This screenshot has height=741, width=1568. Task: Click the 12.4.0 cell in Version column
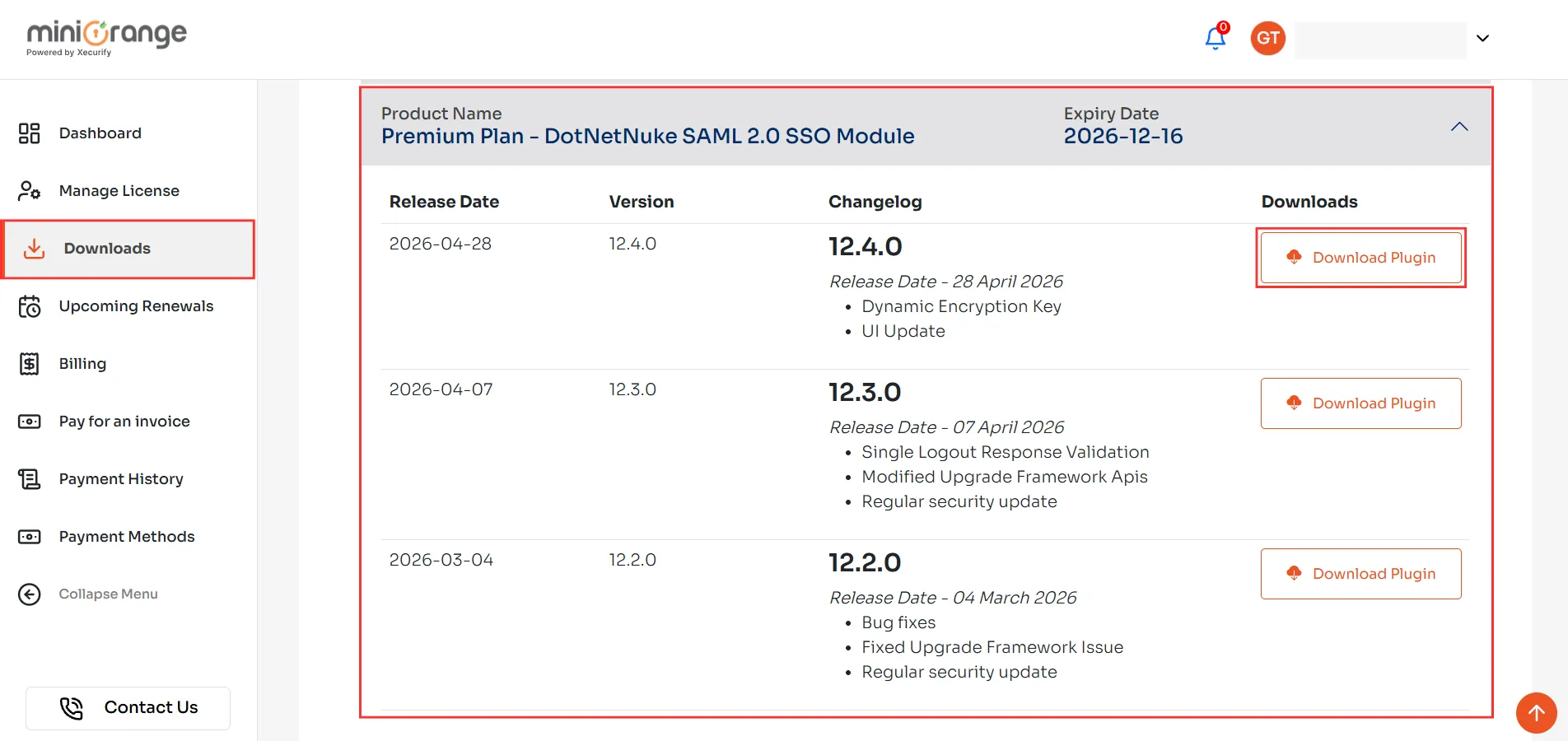[632, 244]
